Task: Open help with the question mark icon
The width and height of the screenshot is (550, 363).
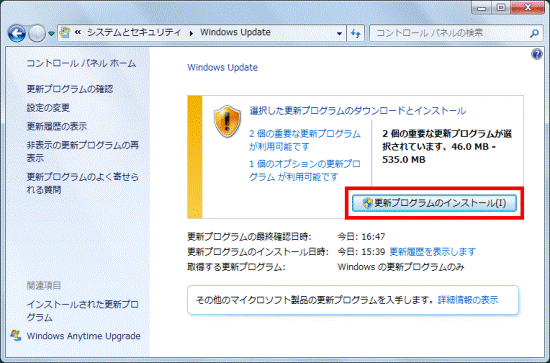Action: (x=537, y=54)
